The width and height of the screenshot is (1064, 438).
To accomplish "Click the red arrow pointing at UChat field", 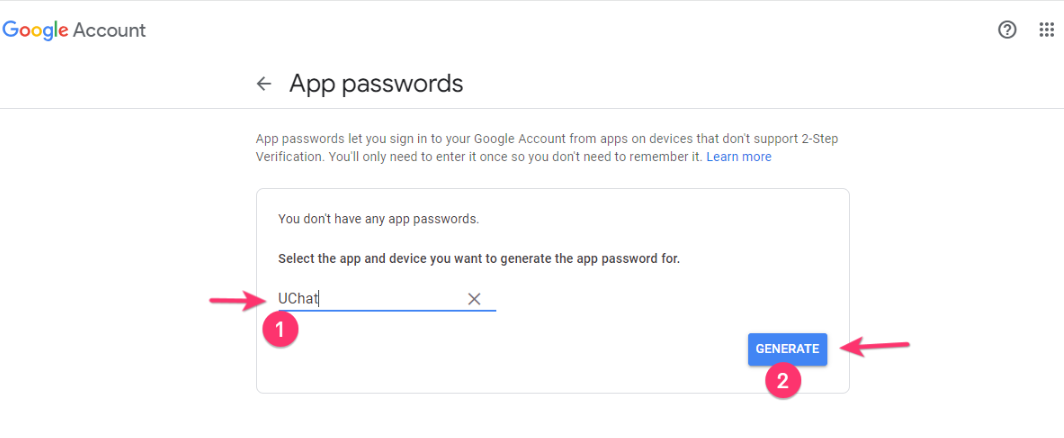I will pos(235,300).
